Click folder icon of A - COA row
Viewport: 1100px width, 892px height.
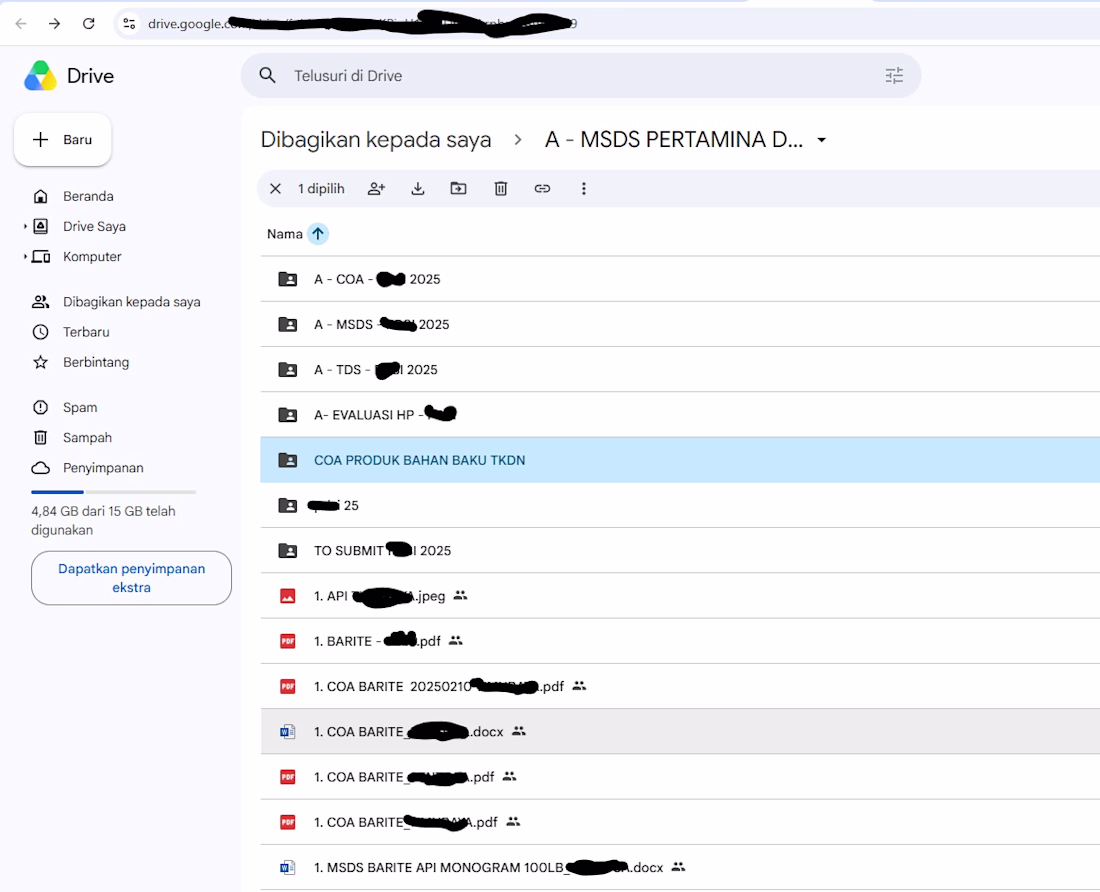[x=288, y=279]
